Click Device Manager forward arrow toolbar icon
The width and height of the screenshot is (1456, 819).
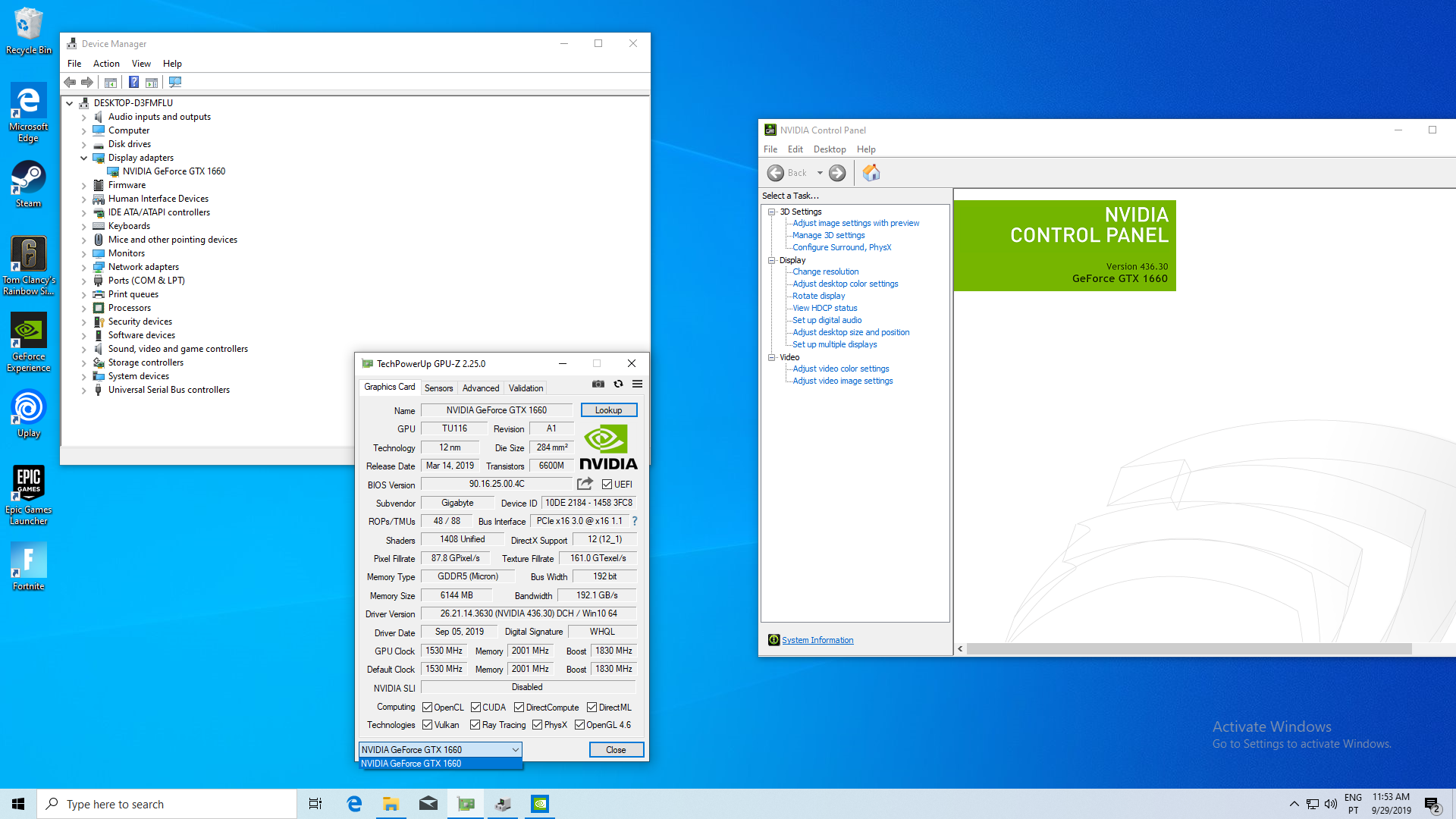(87, 82)
